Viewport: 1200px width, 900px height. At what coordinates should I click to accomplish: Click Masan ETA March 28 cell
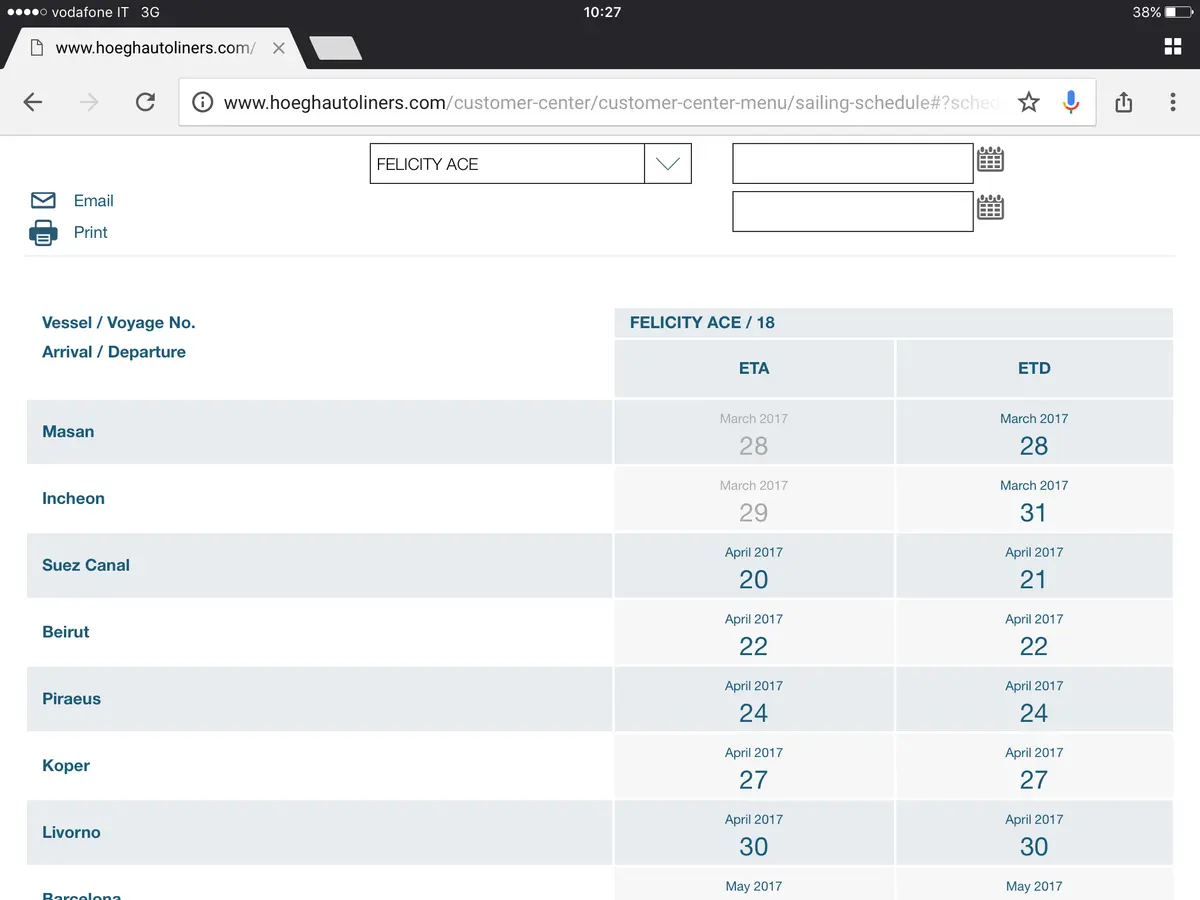click(754, 432)
